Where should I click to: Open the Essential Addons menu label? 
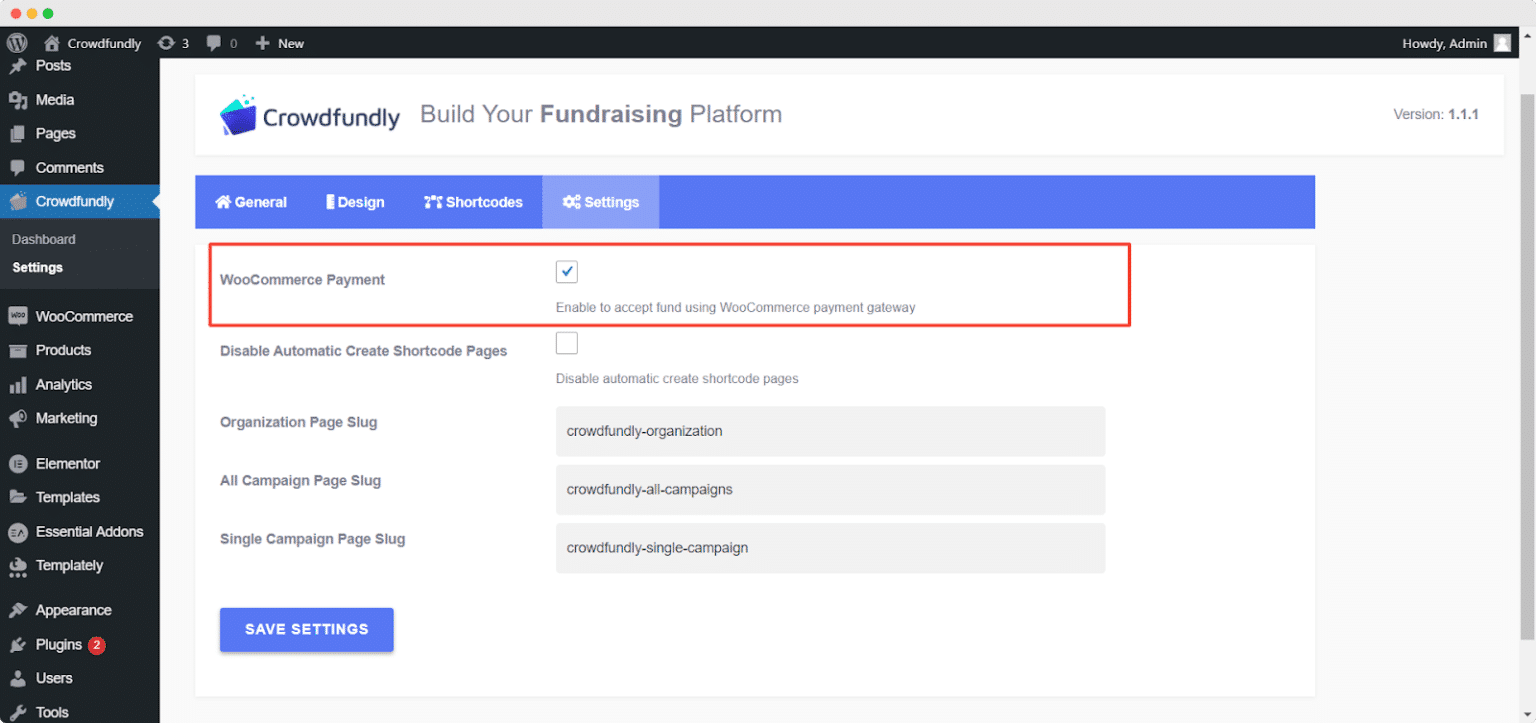90,532
